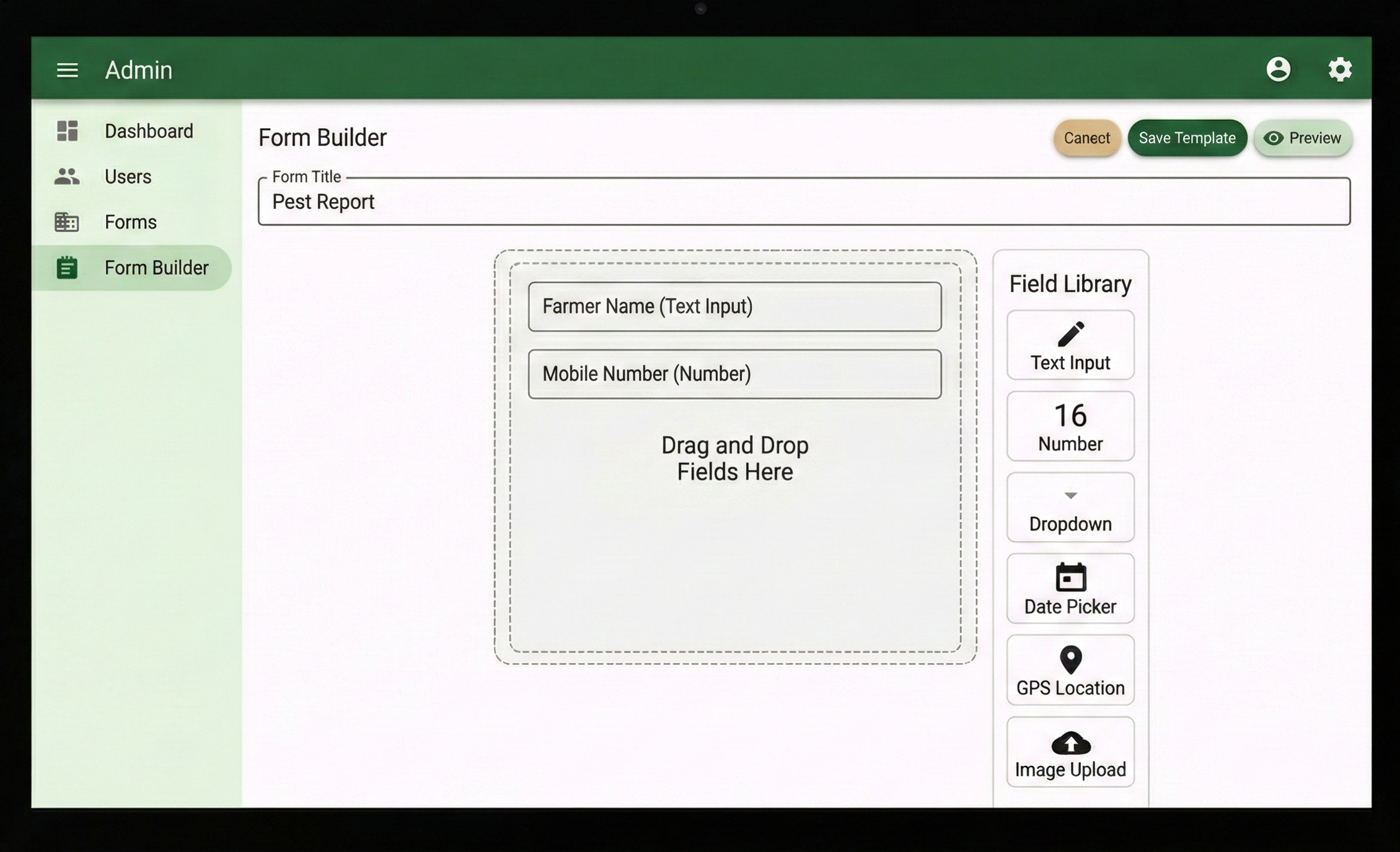Select the GPS Location pin icon

coord(1070,659)
